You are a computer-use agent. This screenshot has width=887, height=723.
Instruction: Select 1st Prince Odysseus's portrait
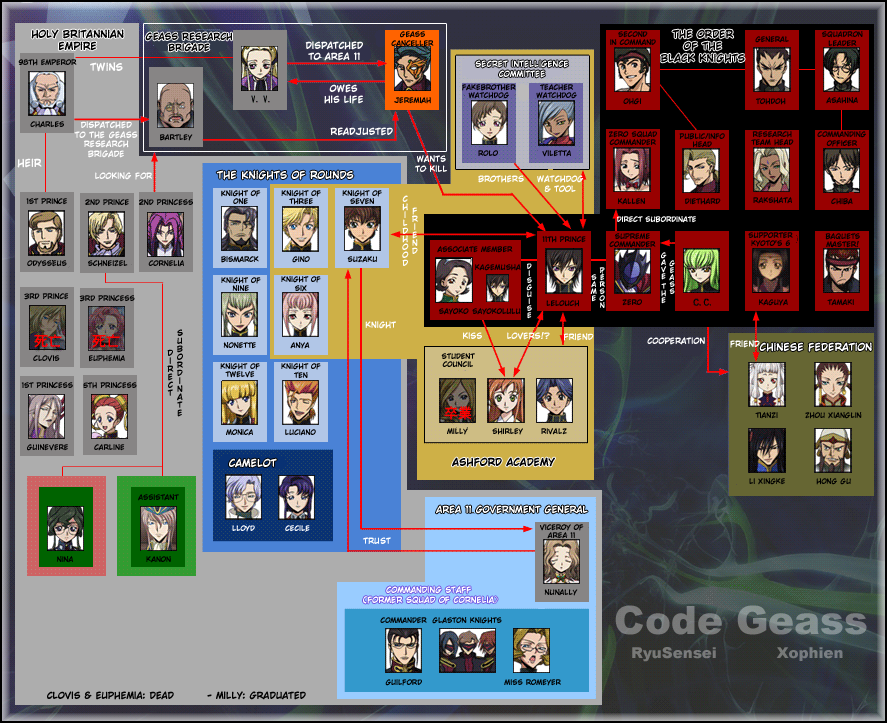(x=46, y=233)
